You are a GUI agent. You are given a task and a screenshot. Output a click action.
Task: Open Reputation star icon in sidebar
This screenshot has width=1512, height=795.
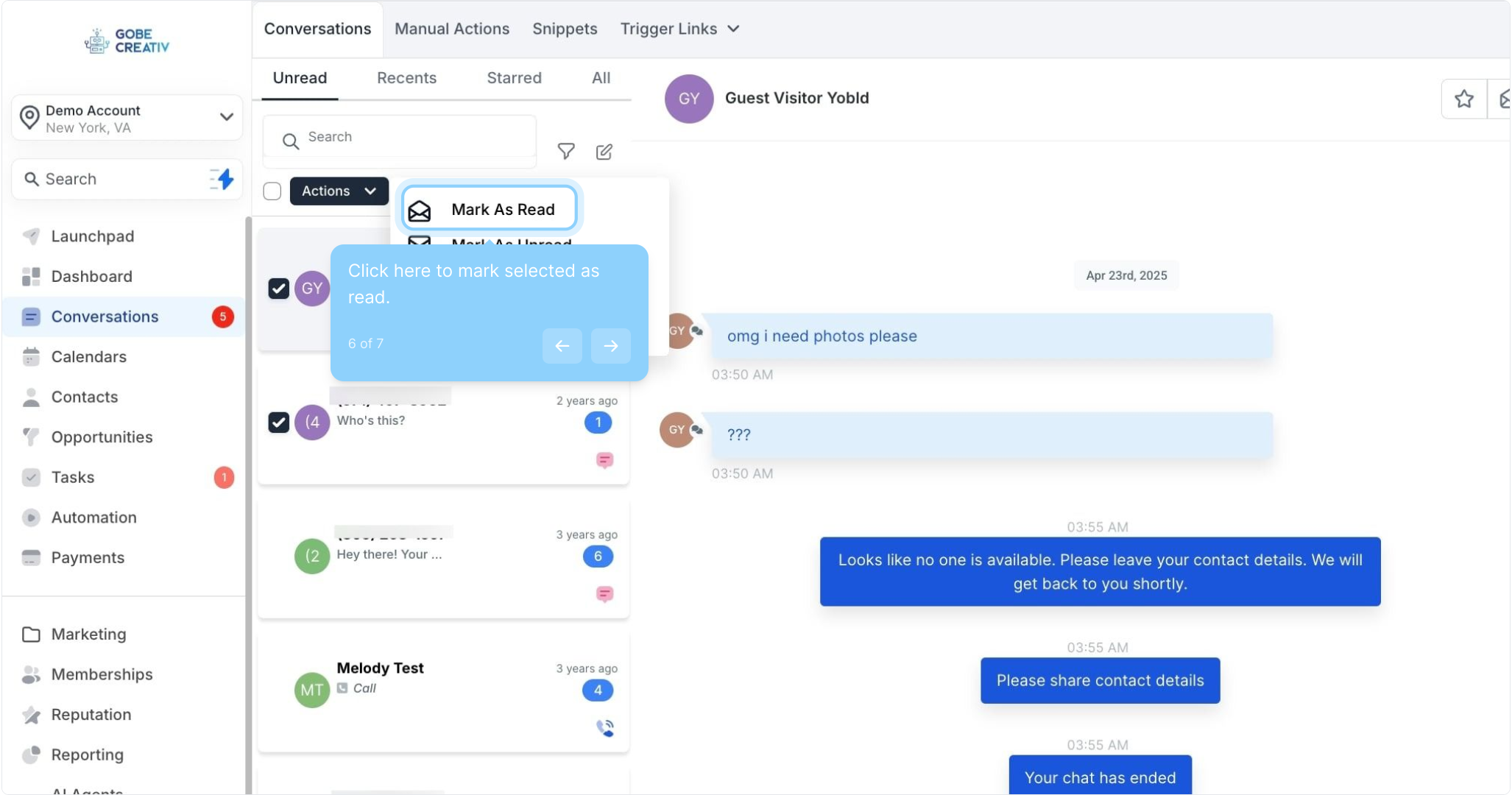[31, 715]
